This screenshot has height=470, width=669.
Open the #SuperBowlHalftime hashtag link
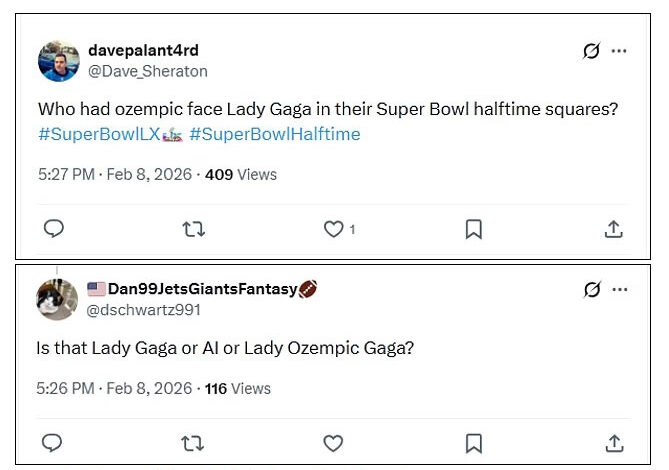click(x=274, y=134)
